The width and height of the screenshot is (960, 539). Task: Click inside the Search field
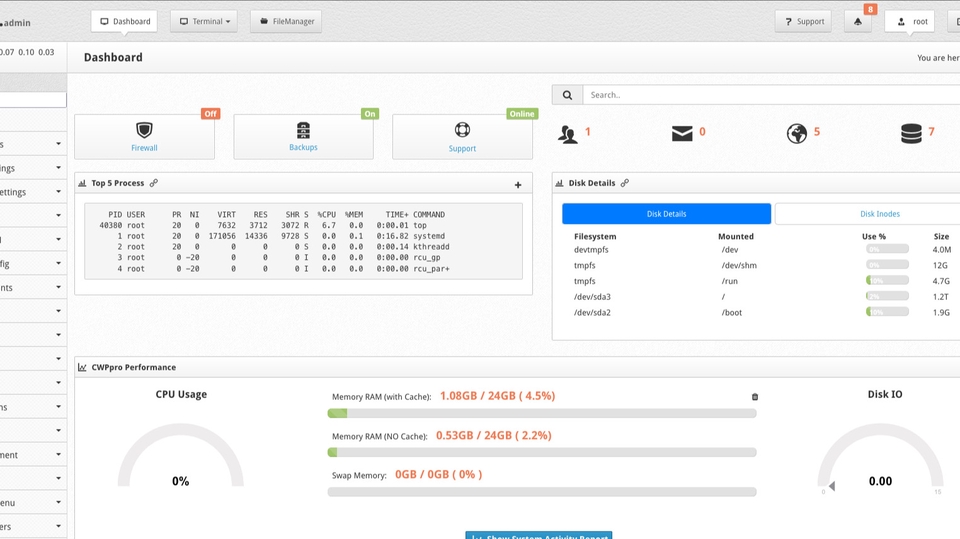tap(771, 95)
